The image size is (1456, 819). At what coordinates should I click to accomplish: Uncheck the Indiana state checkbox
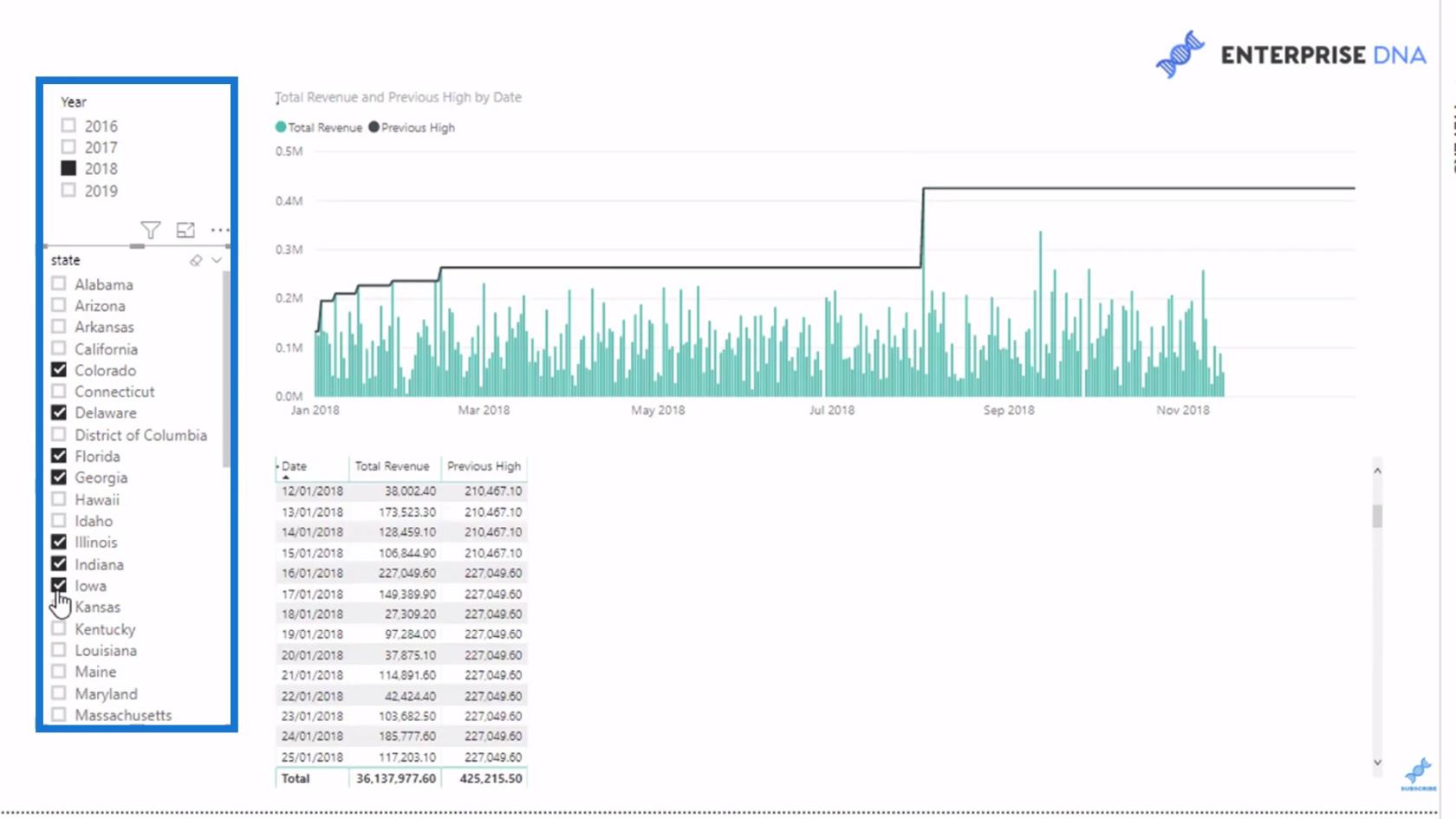[x=59, y=563]
